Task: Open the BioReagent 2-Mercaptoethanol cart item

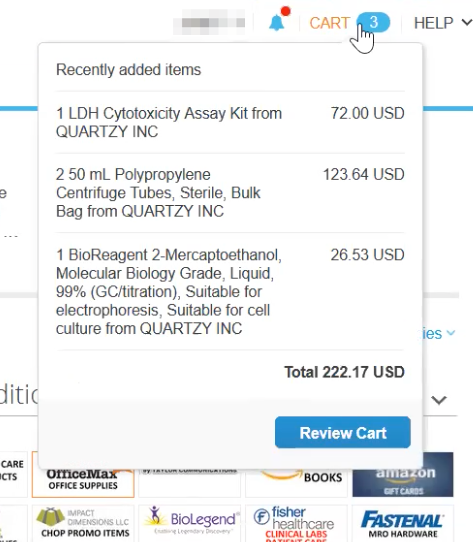Action: click(x=169, y=291)
